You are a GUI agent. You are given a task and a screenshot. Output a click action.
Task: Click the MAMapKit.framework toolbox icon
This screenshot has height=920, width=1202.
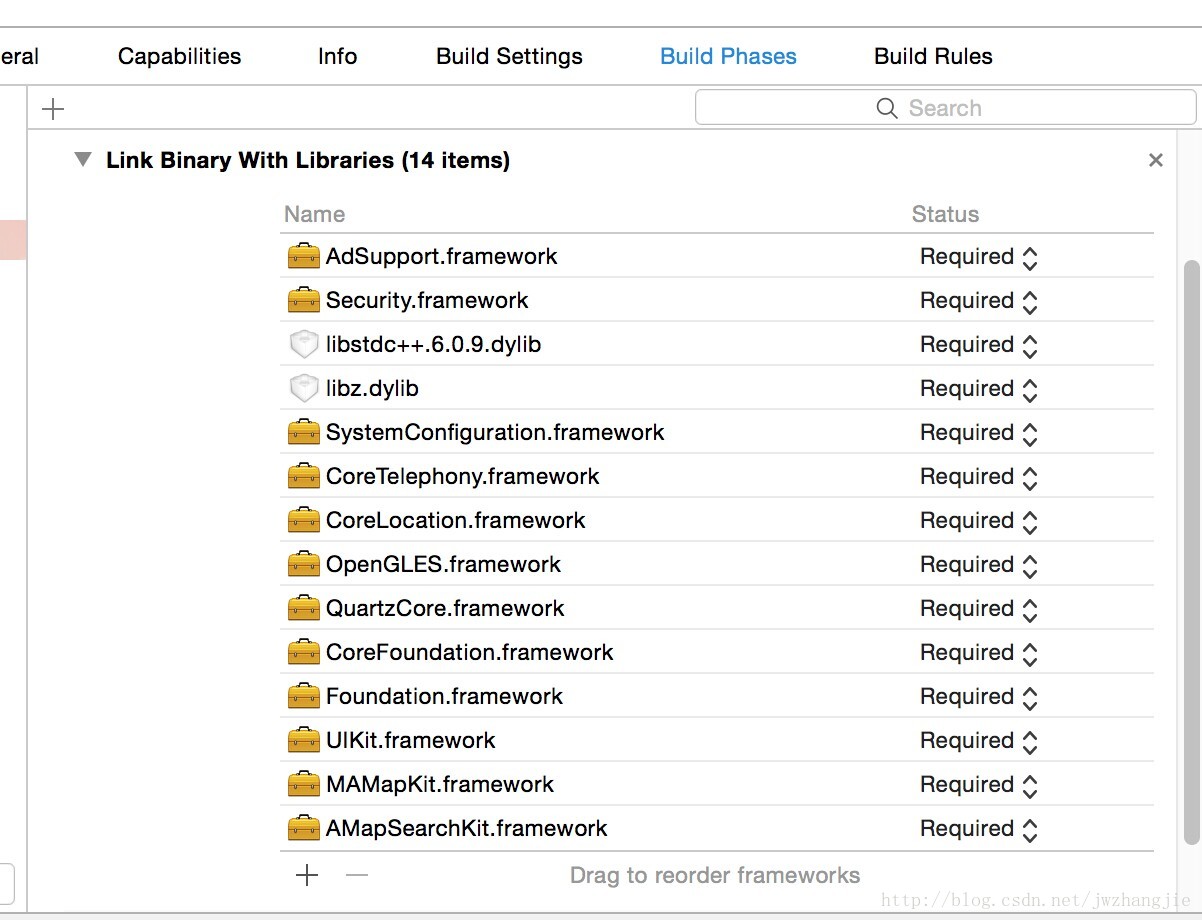pos(303,785)
